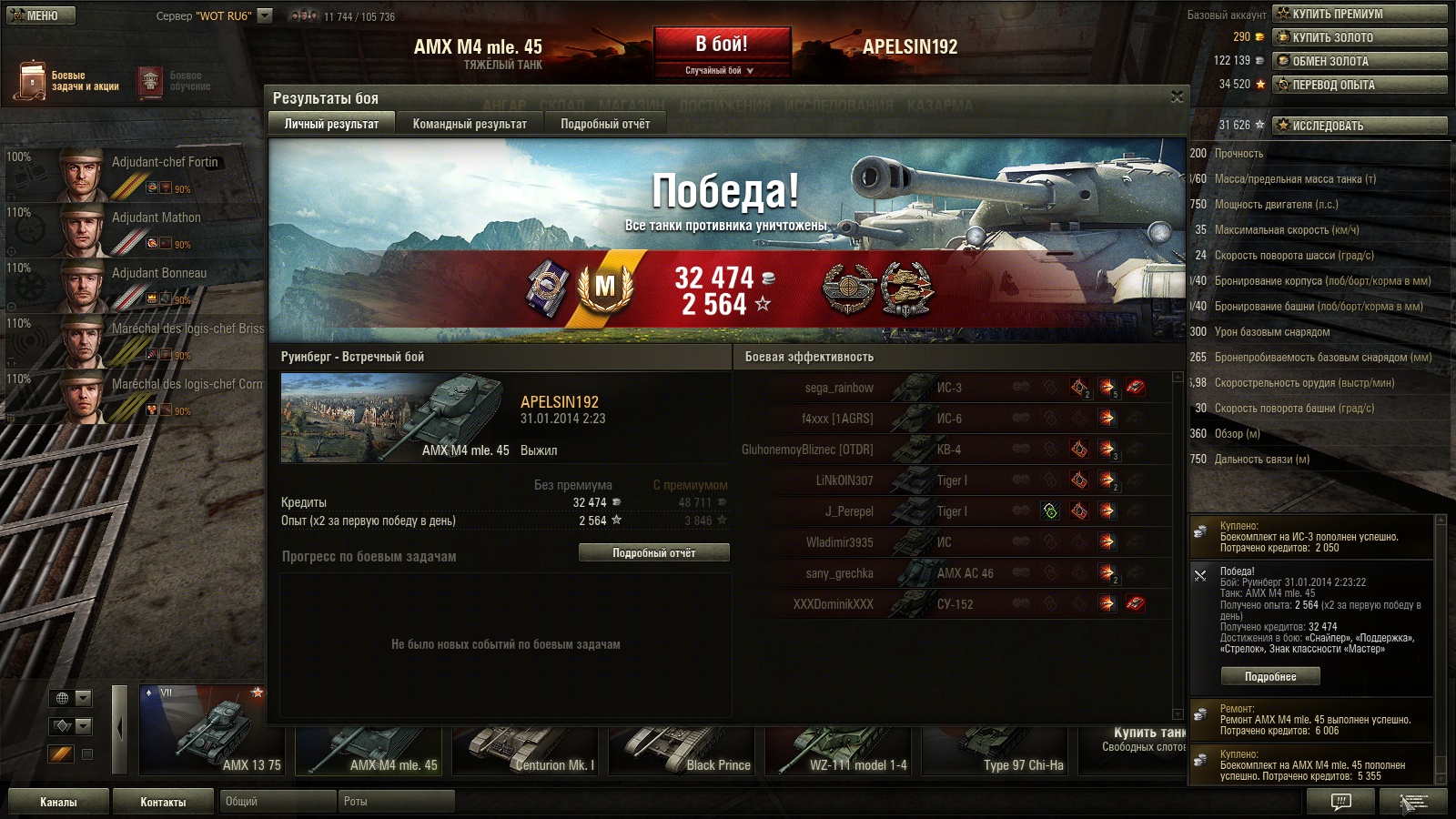Open the Боевые задачи и акции icon
Image resolution: width=1456 pixels, height=819 pixels.
click(31, 81)
